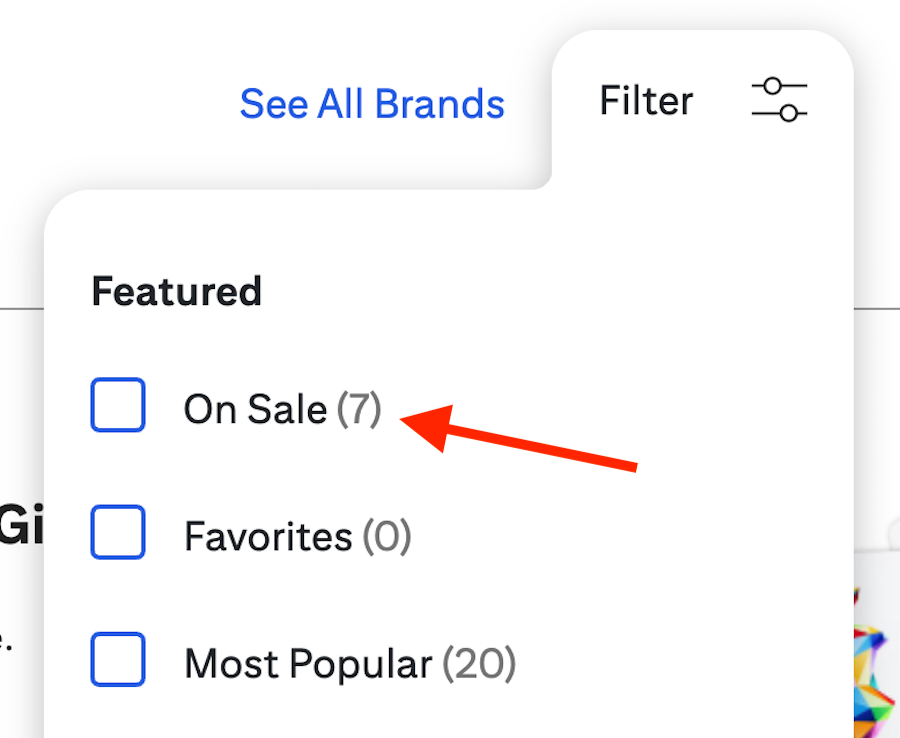Click the Most Popular (20) filter label
The image size is (900, 738).
point(349,662)
